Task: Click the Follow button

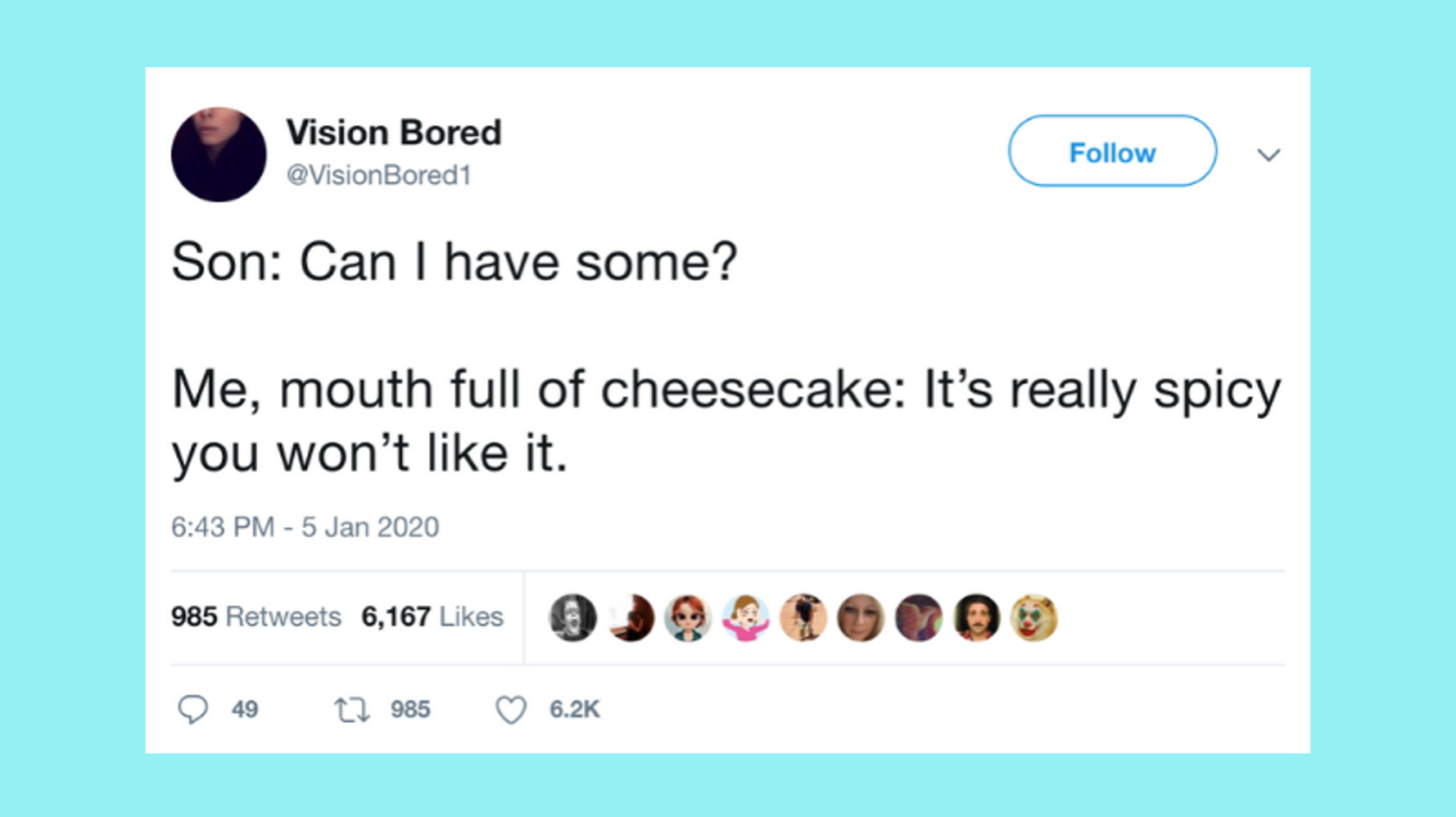Action: click(x=1112, y=151)
